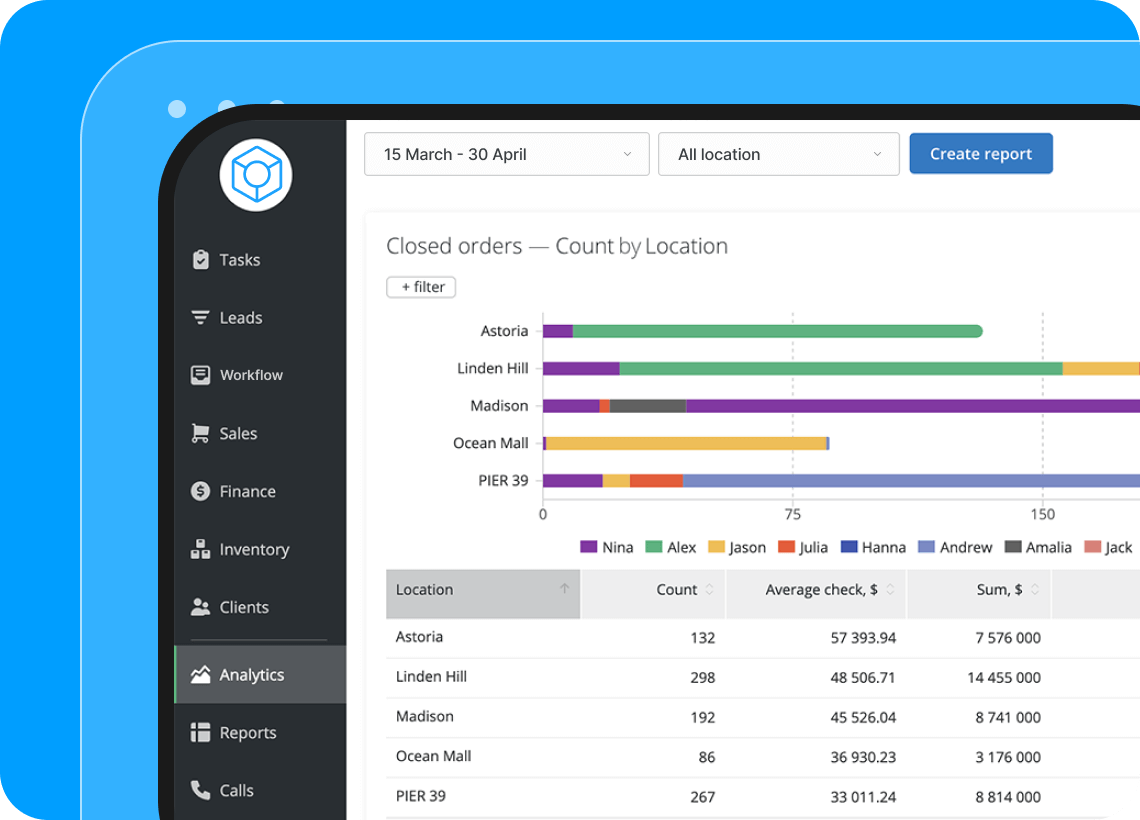The width and height of the screenshot is (1140, 820).
Task: Click the Calls phone icon
Action: [x=200, y=790]
